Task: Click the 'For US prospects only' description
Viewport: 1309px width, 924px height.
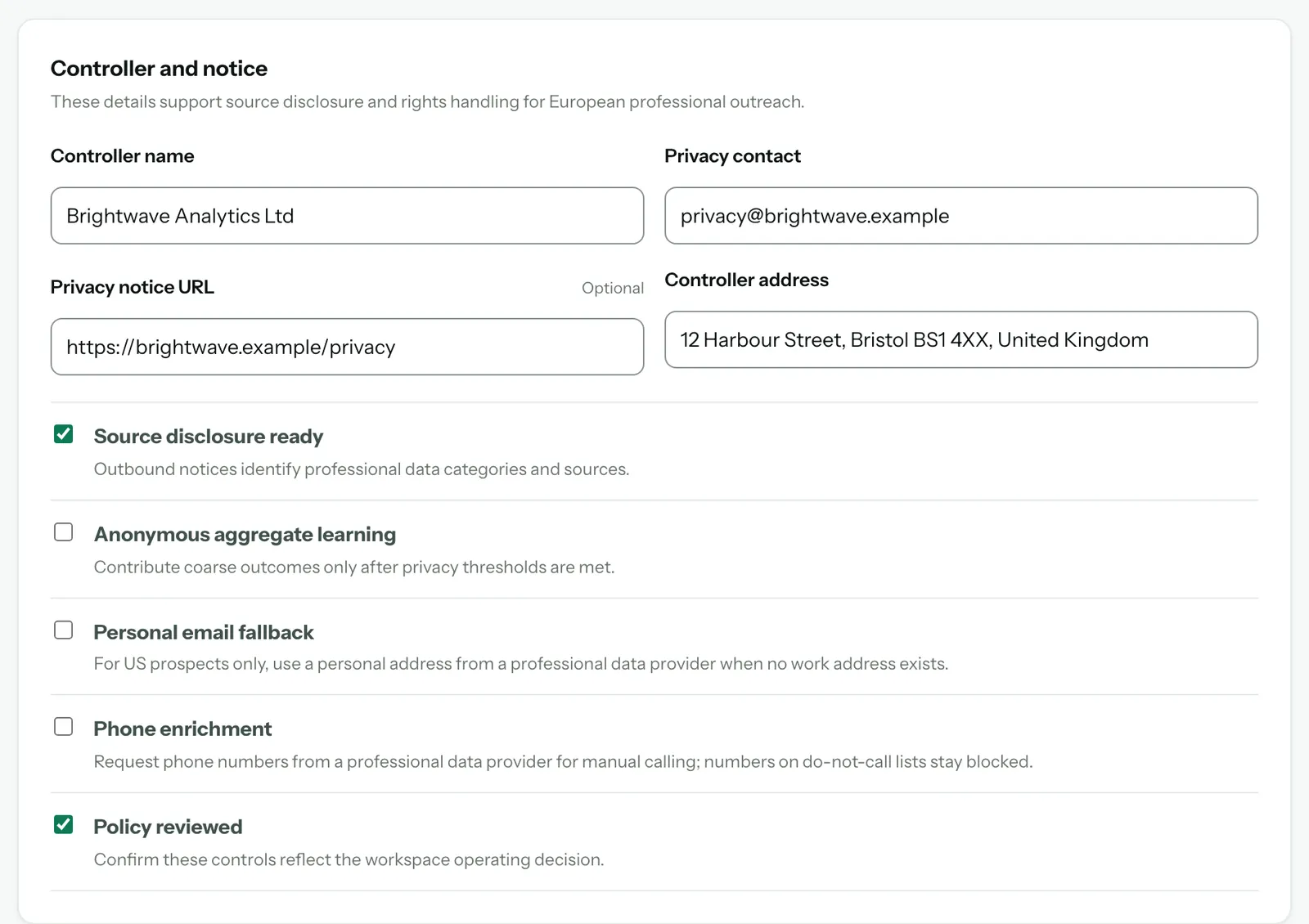Action: (x=521, y=664)
